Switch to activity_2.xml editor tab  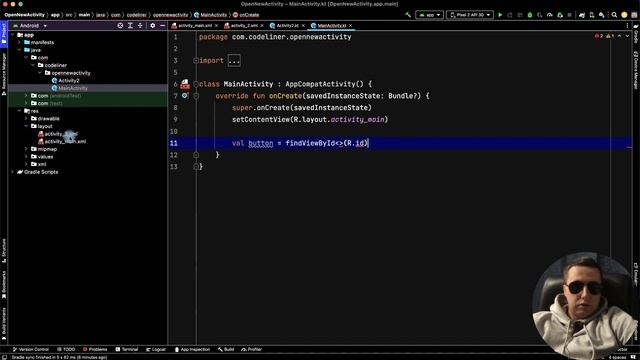coord(244,26)
